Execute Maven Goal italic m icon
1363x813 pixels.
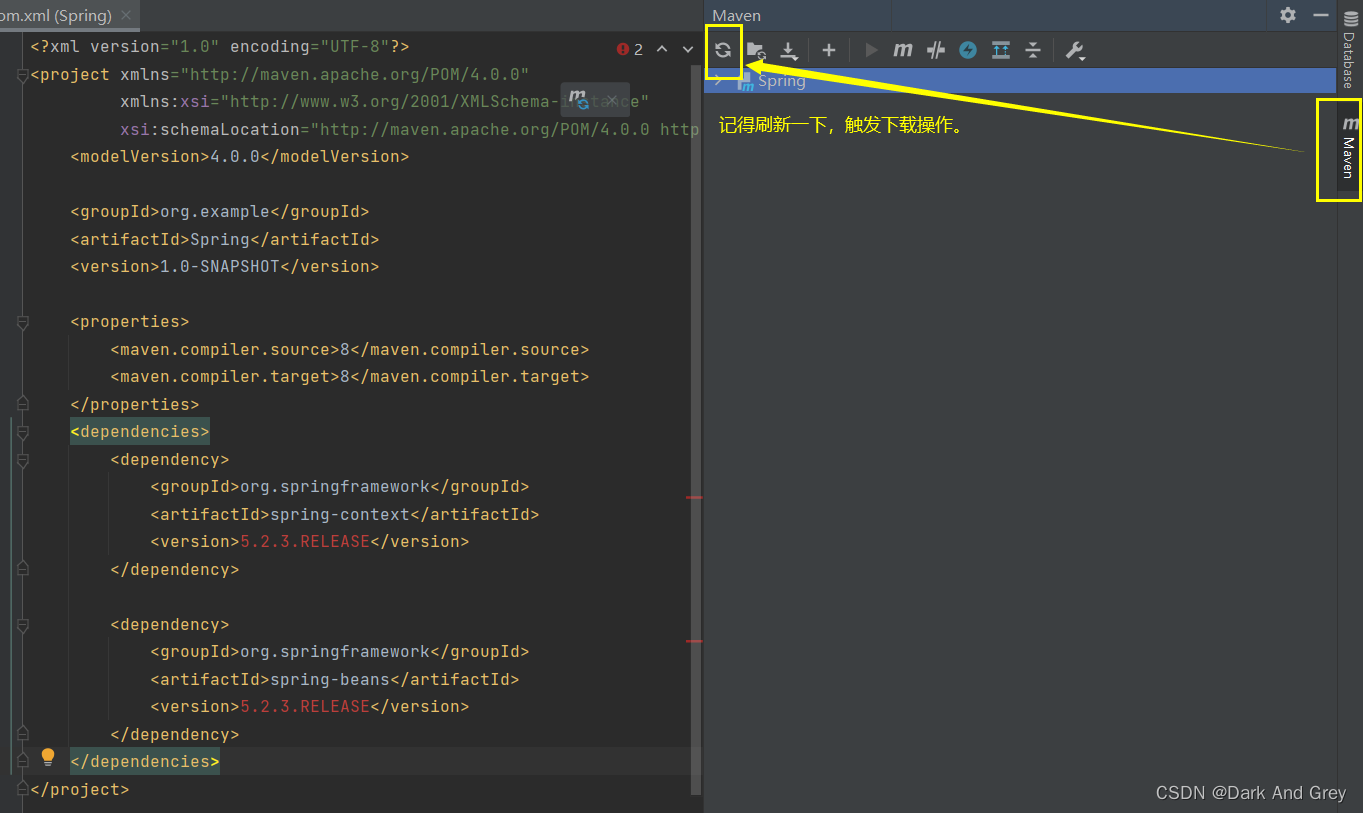coord(903,50)
